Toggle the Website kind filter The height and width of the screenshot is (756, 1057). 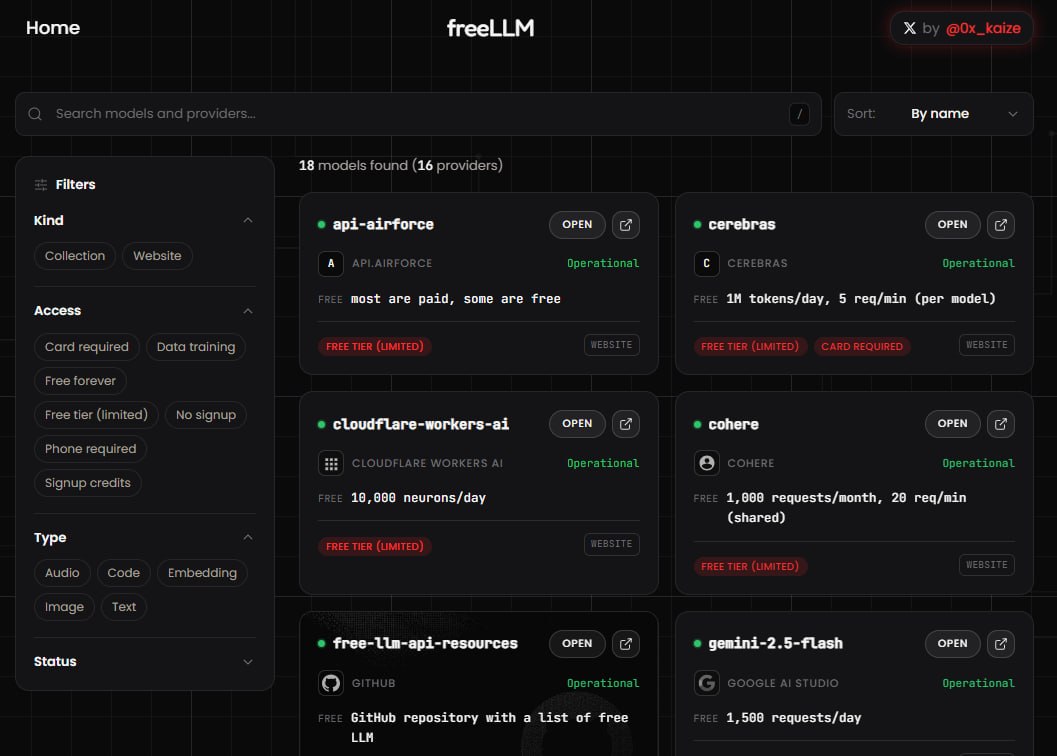157,256
